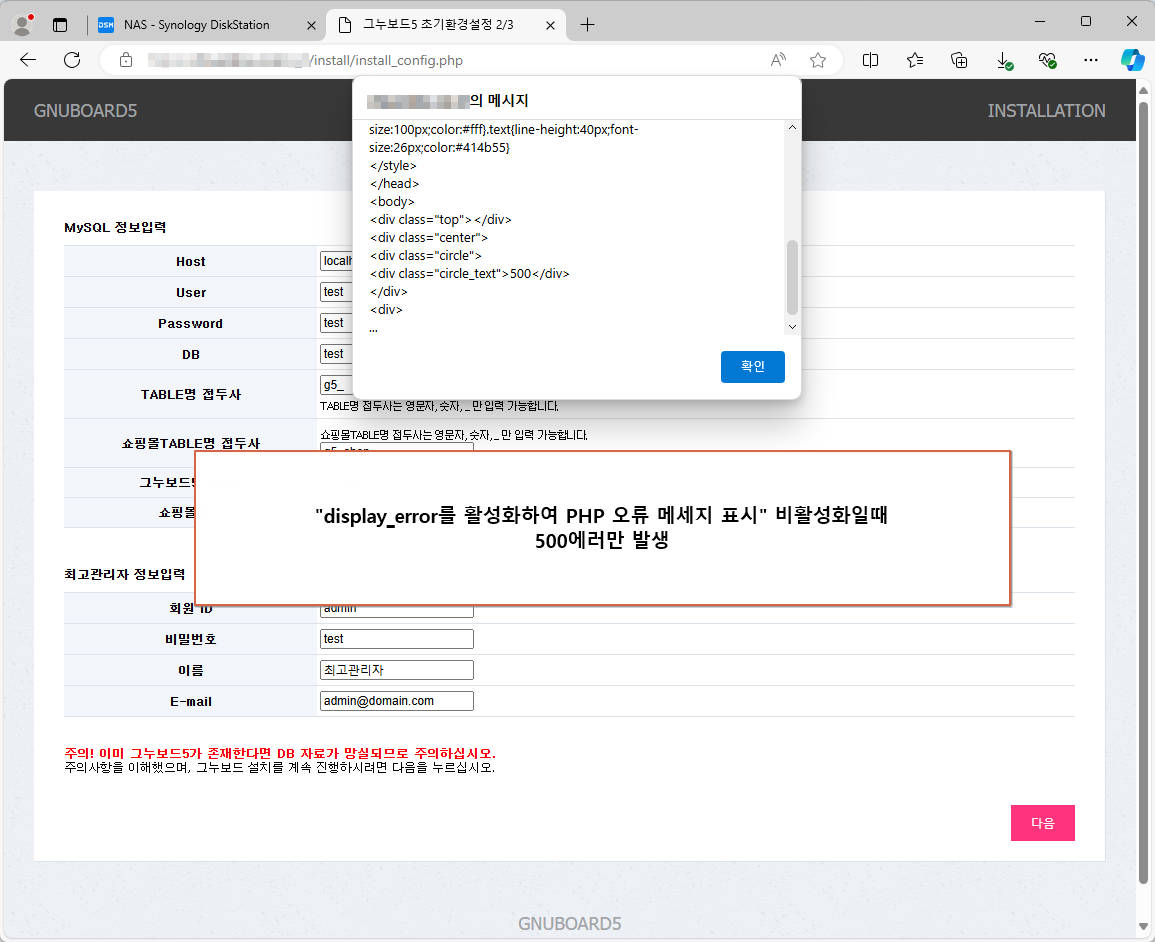Click the browser Back arrow
The image size is (1155, 942).
click(28, 60)
